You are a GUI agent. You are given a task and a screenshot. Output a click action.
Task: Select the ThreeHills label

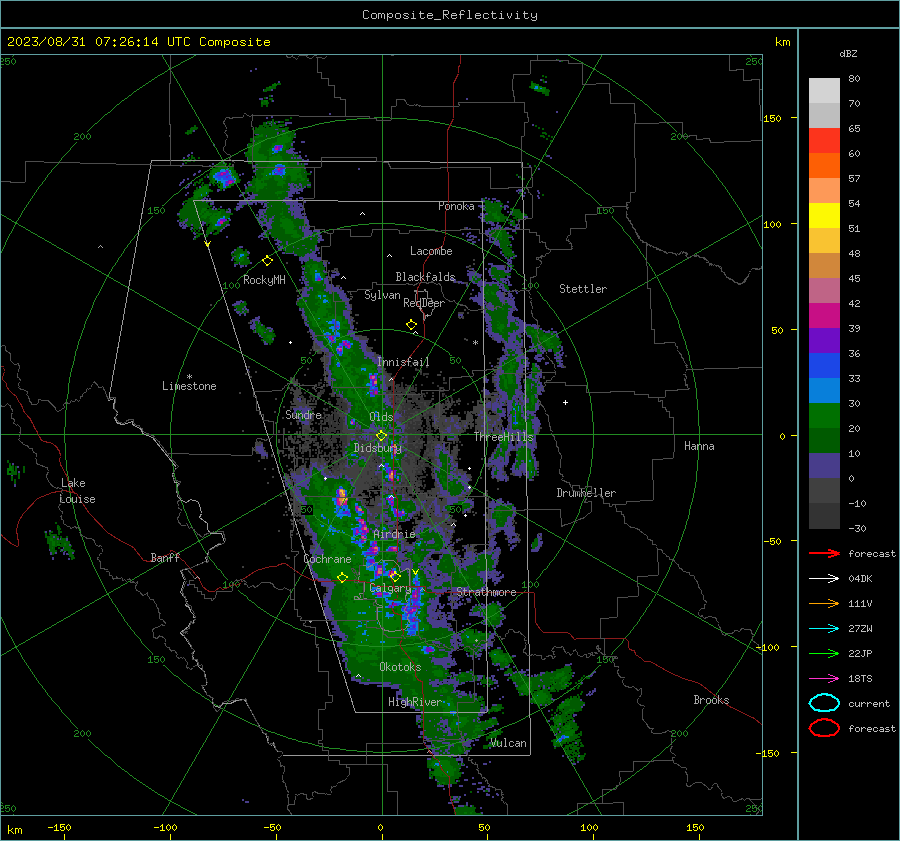click(x=503, y=437)
